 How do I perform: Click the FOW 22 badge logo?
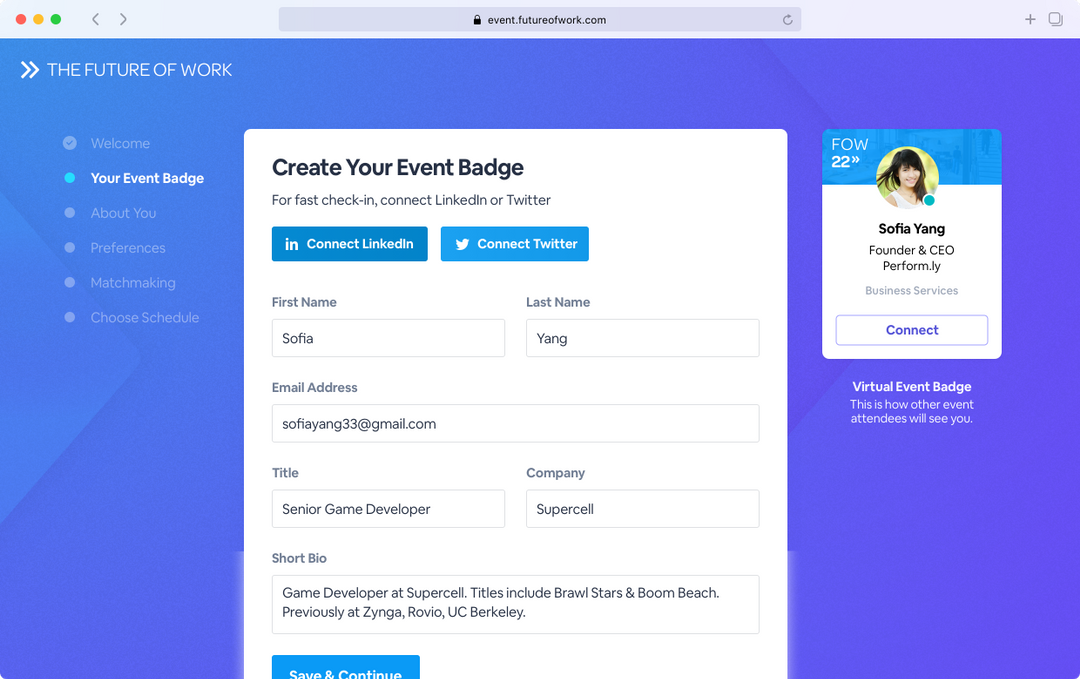(849, 153)
